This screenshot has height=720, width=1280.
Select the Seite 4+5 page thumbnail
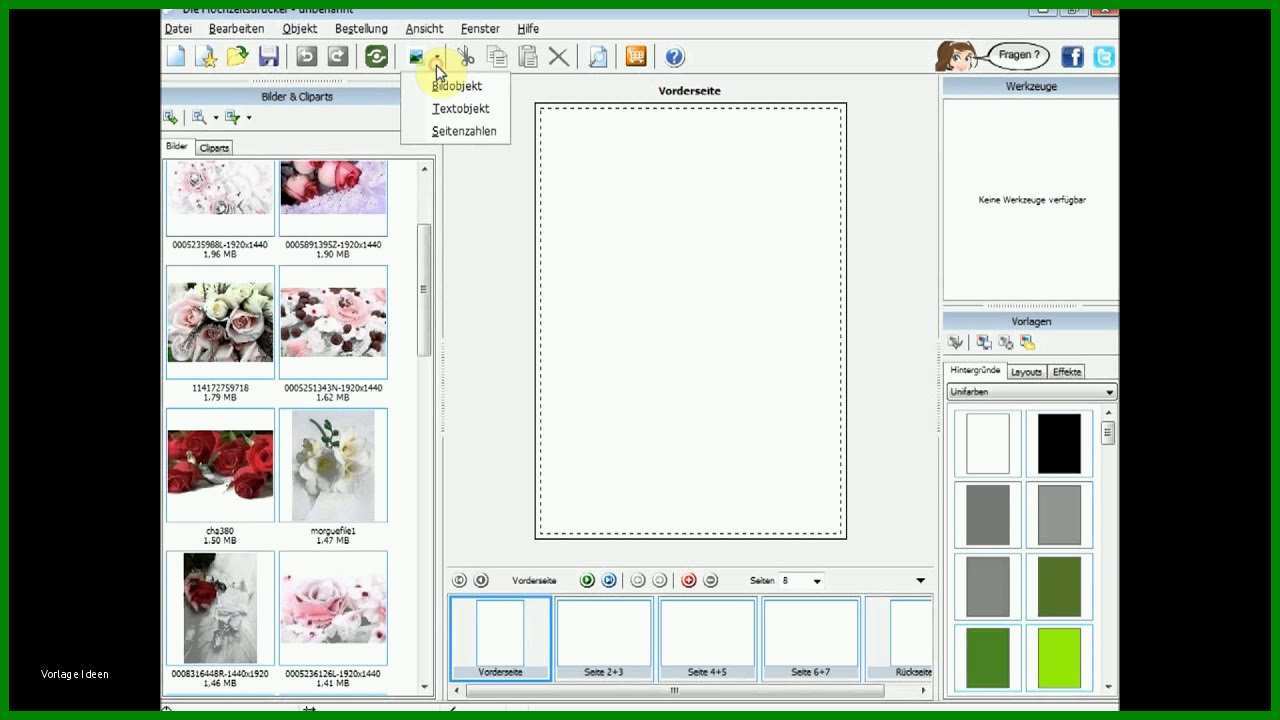point(707,638)
